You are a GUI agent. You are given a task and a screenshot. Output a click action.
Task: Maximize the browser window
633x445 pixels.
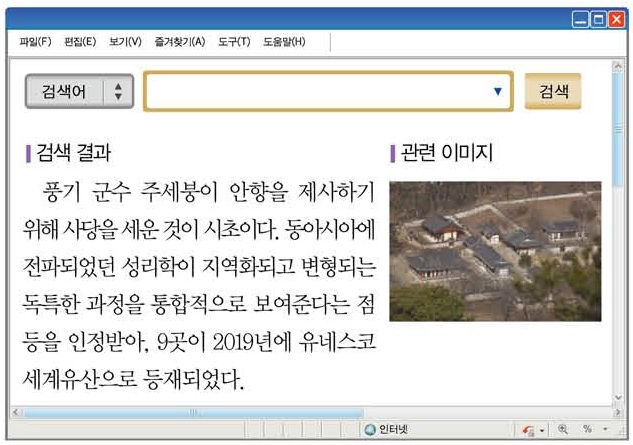click(601, 18)
